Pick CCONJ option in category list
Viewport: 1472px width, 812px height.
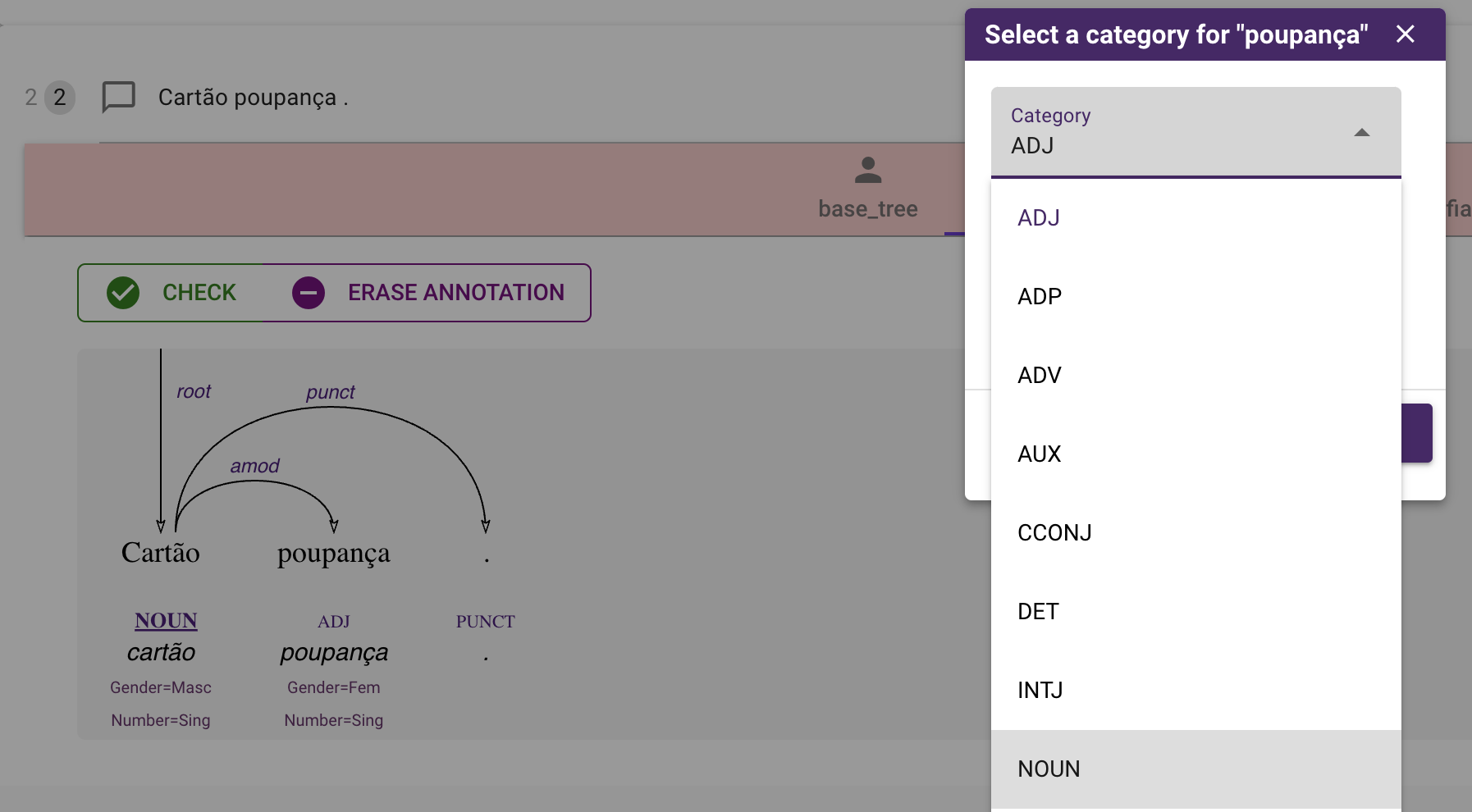[1054, 533]
